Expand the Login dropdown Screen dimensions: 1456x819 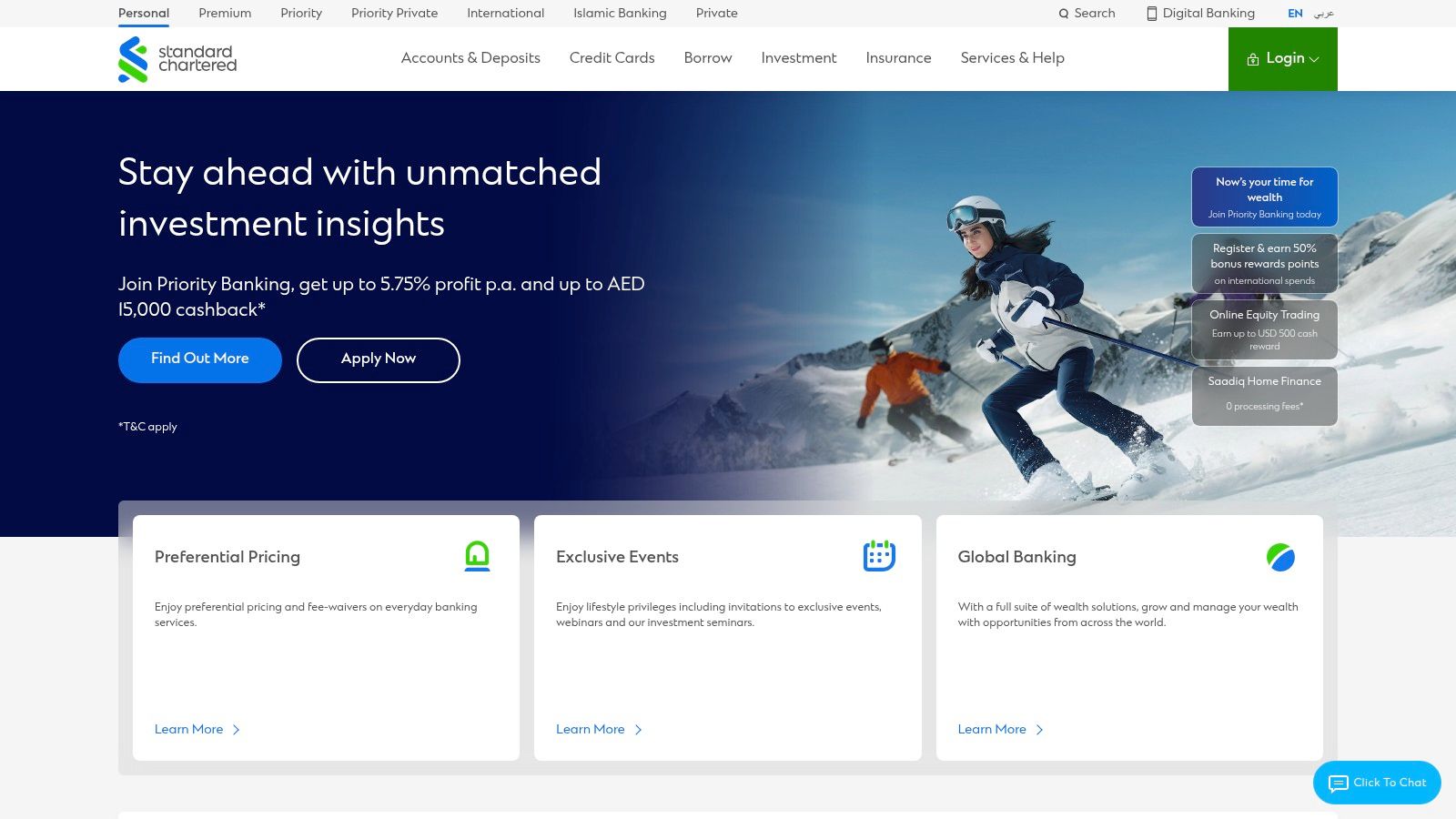point(1314,58)
